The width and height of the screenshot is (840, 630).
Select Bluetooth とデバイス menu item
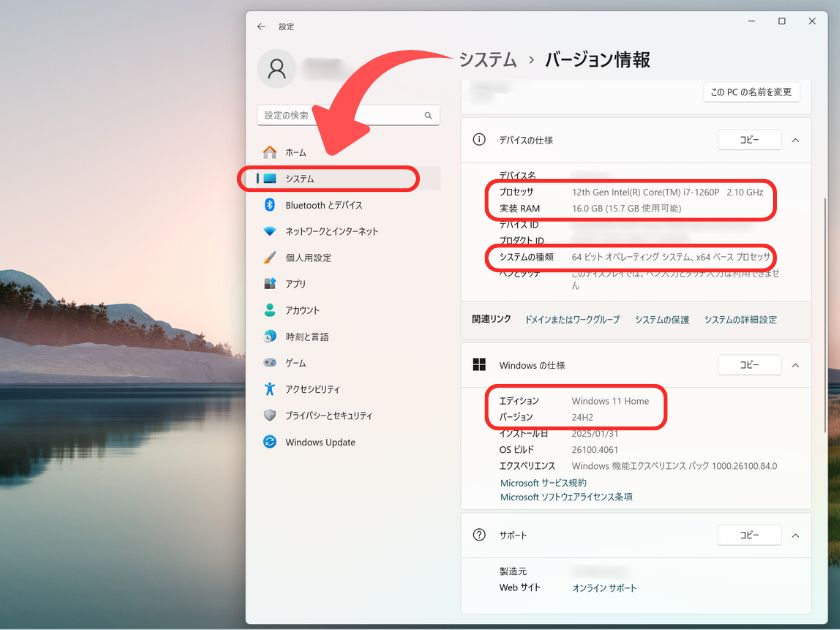(349, 205)
